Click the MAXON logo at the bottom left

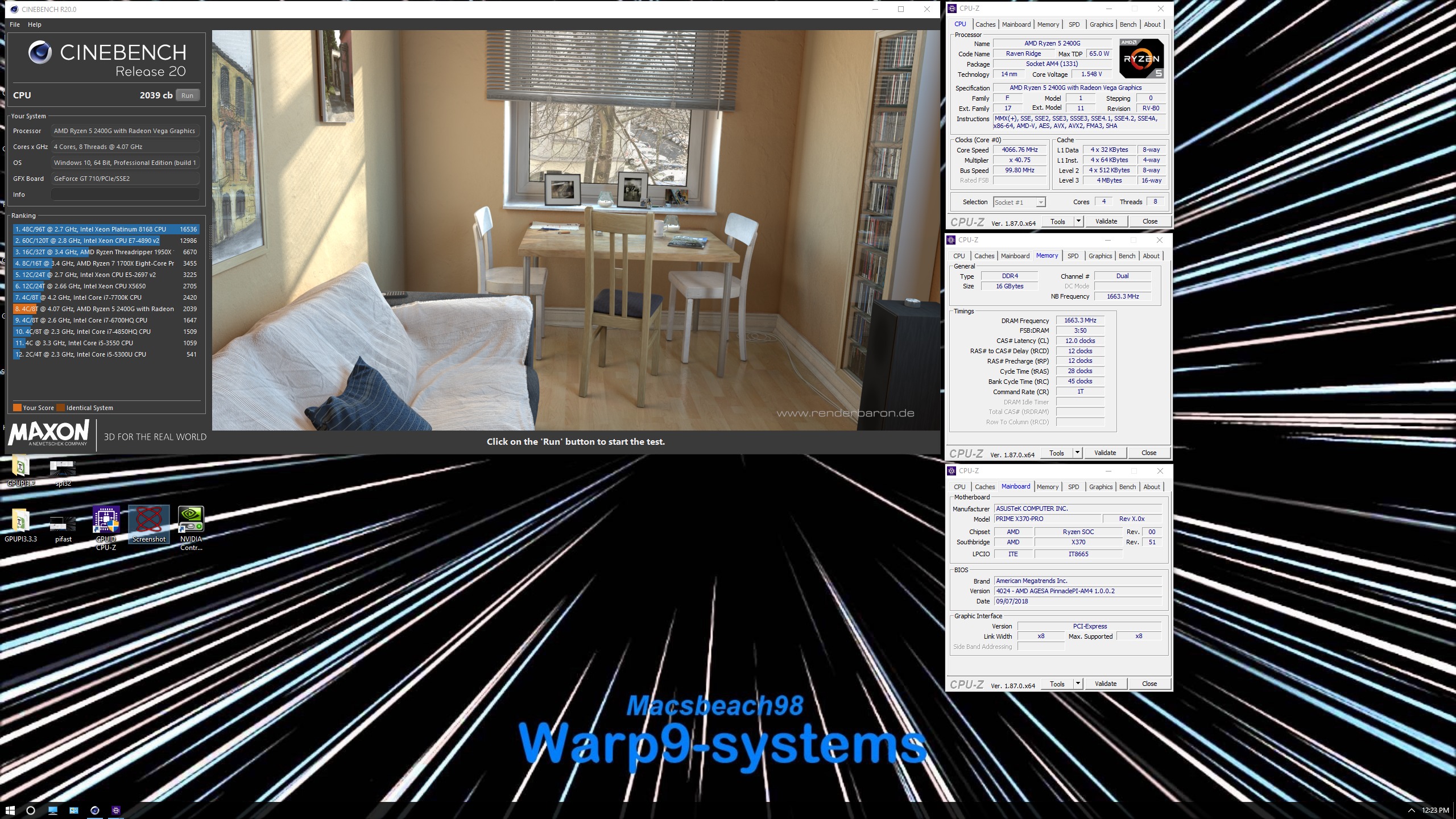click(x=49, y=433)
